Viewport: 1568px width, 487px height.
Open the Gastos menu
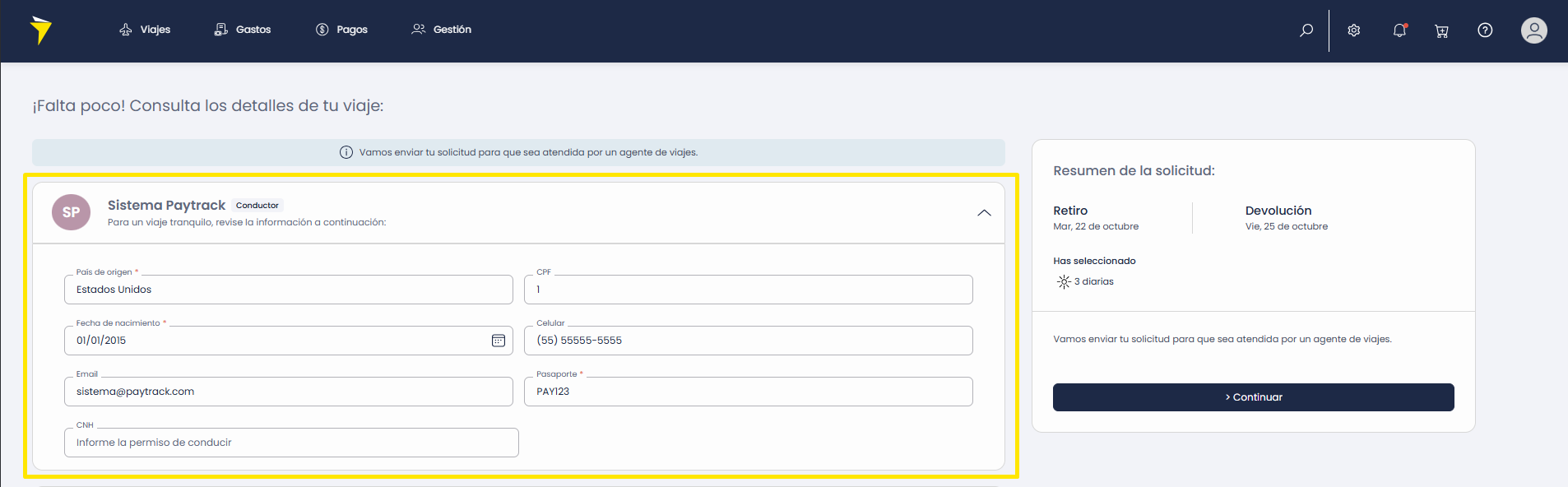[243, 30]
